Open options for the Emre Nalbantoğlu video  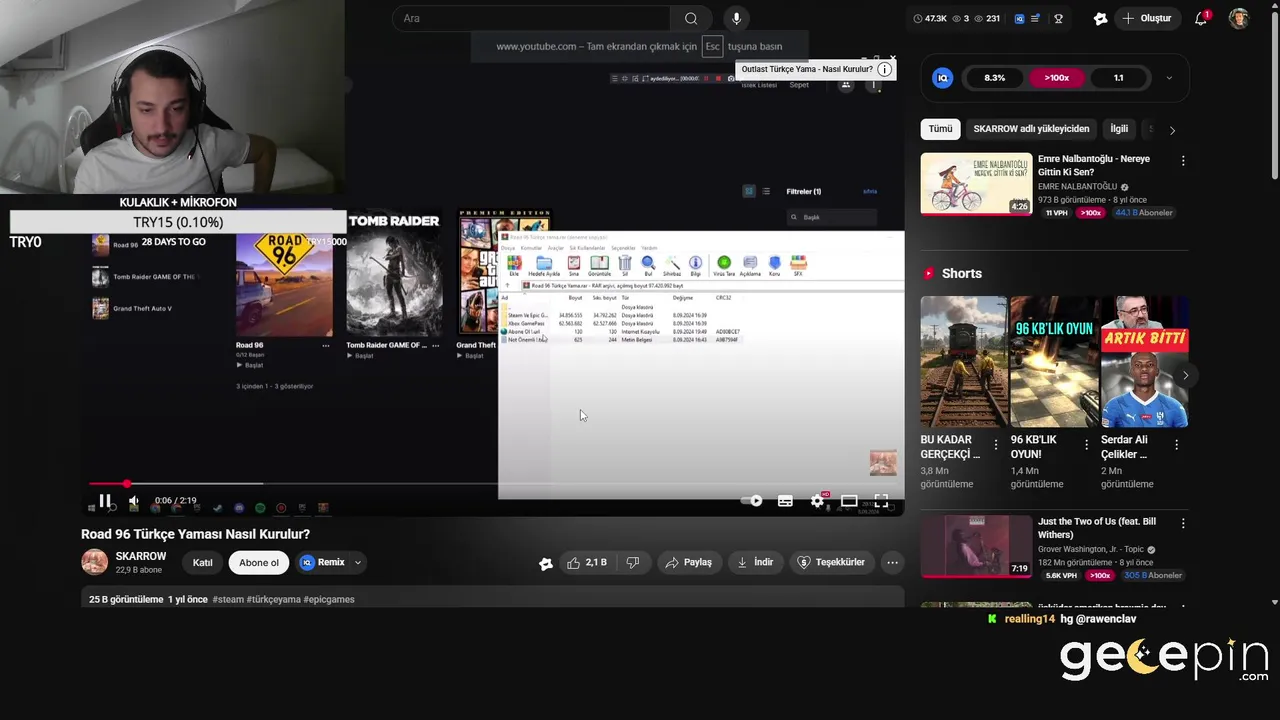pos(1183,161)
